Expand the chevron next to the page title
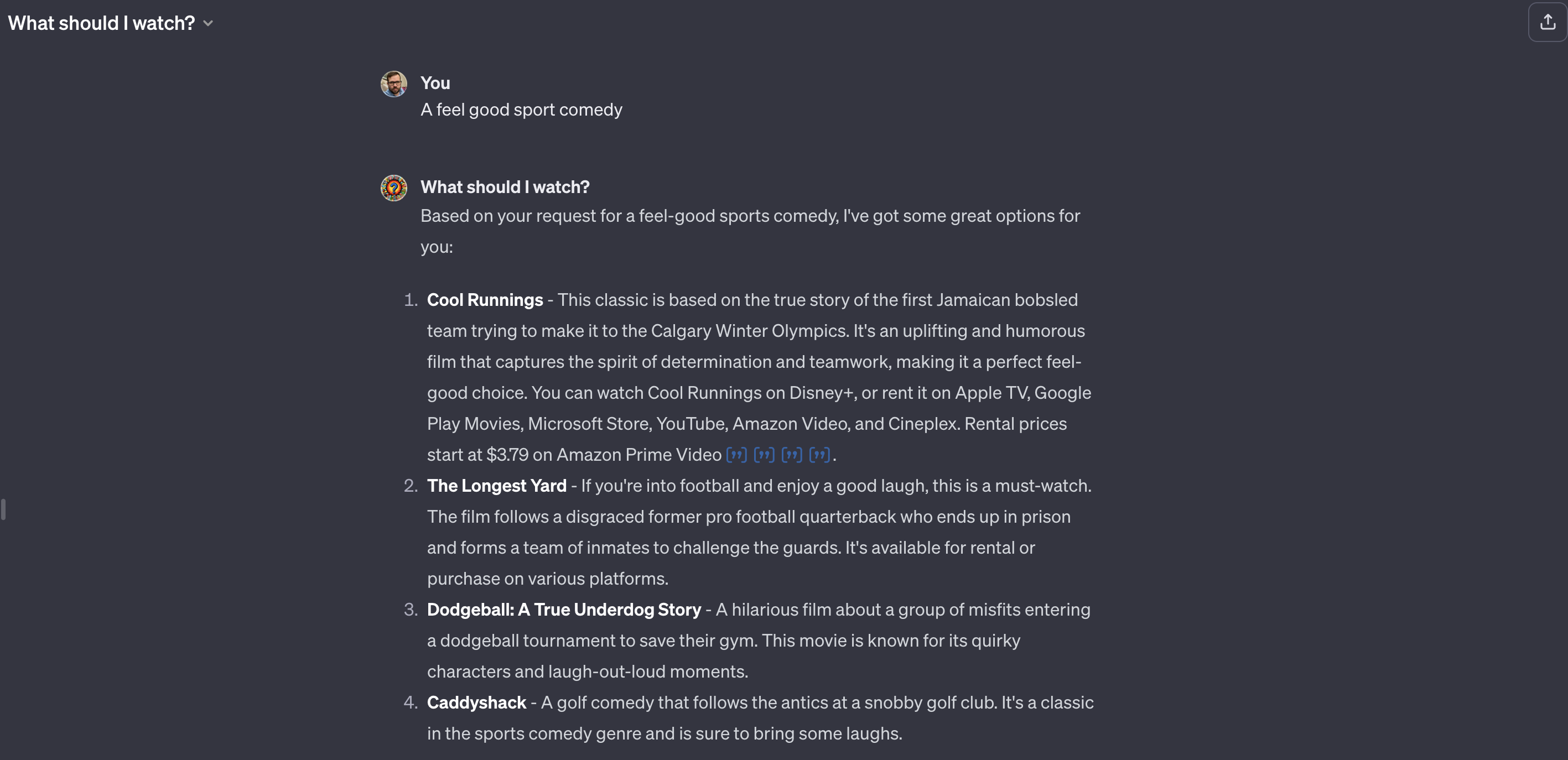This screenshot has height=760, width=1568. 208,23
